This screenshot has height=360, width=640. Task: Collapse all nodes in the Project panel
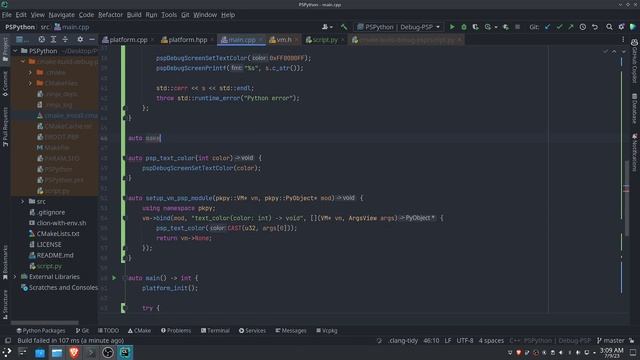[65, 40]
